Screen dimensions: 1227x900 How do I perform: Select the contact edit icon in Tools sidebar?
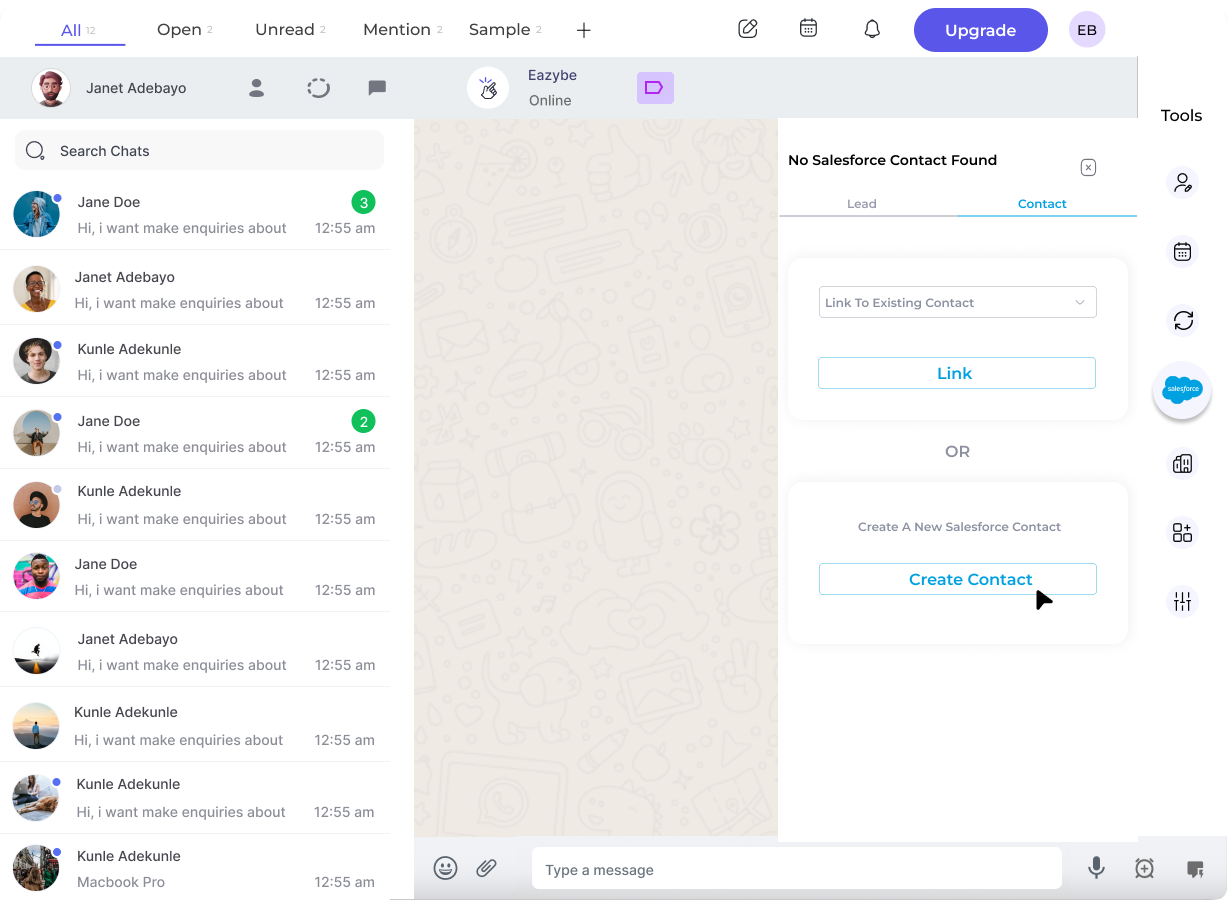[1182, 182]
